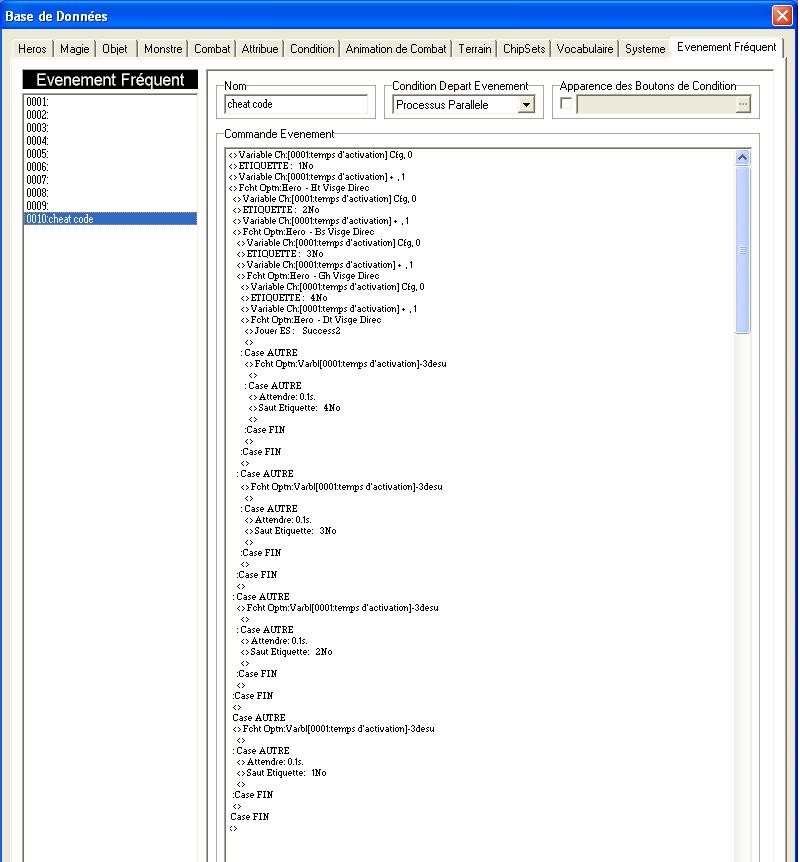Close the Base de Données window
The width and height of the screenshot is (800, 862).
tap(782, 15)
